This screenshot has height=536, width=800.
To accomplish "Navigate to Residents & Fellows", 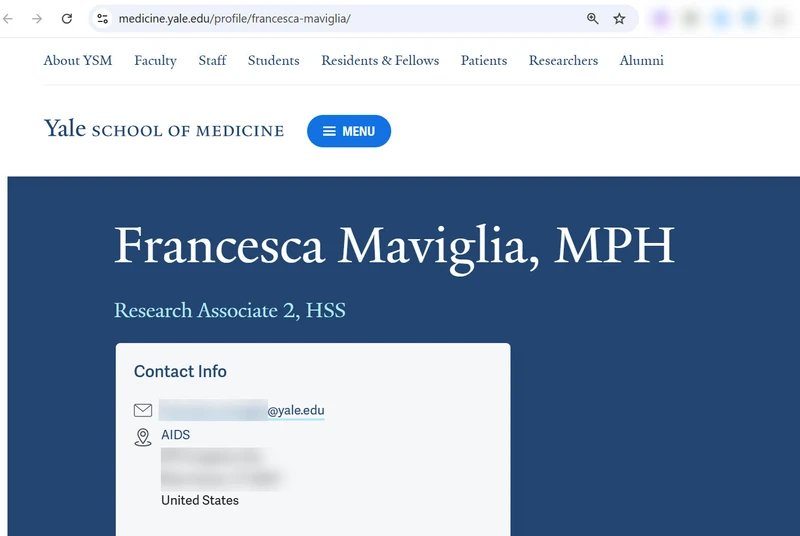I will (x=380, y=61).
